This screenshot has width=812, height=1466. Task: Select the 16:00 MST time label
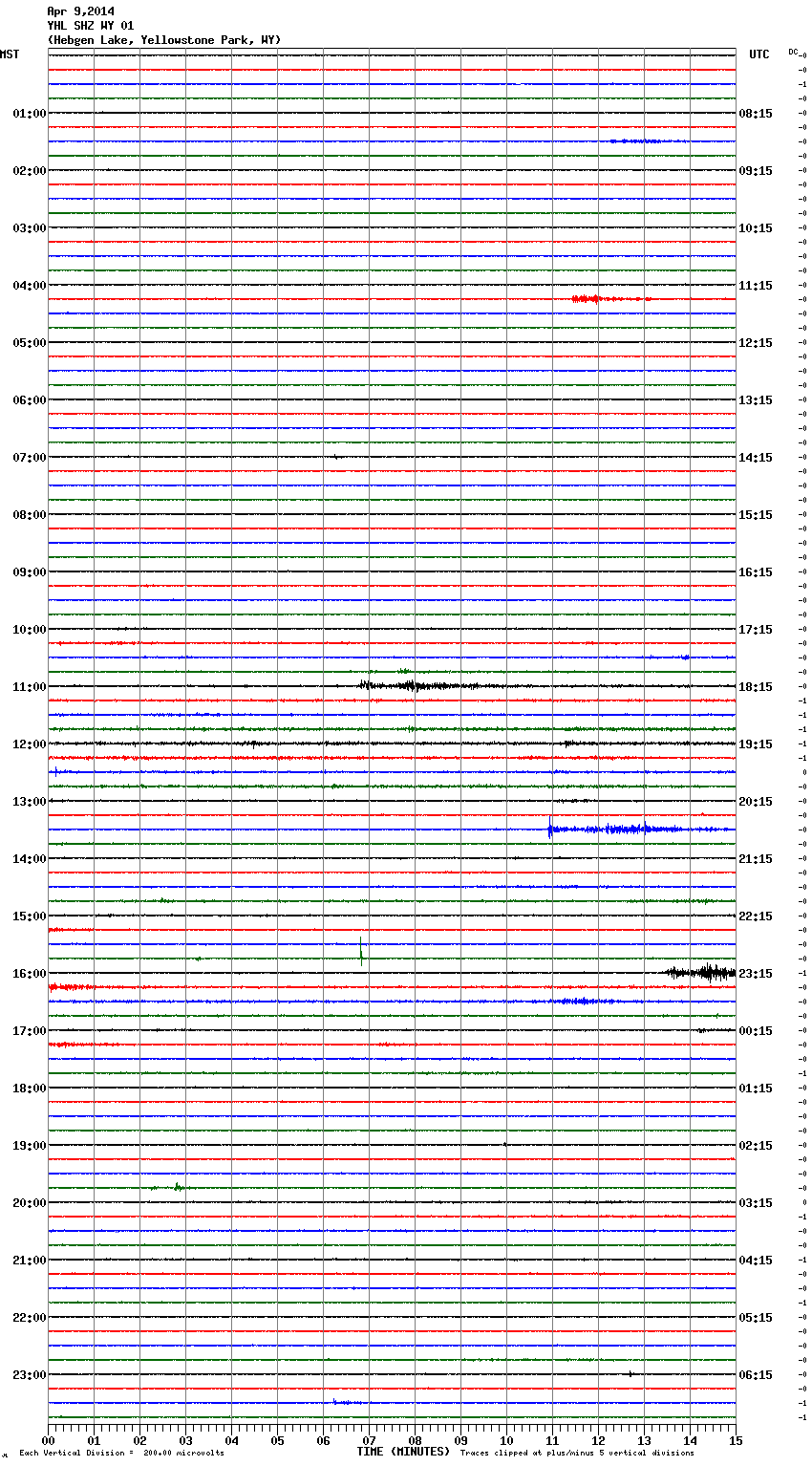pyautogui.click(x=30, y=974)
